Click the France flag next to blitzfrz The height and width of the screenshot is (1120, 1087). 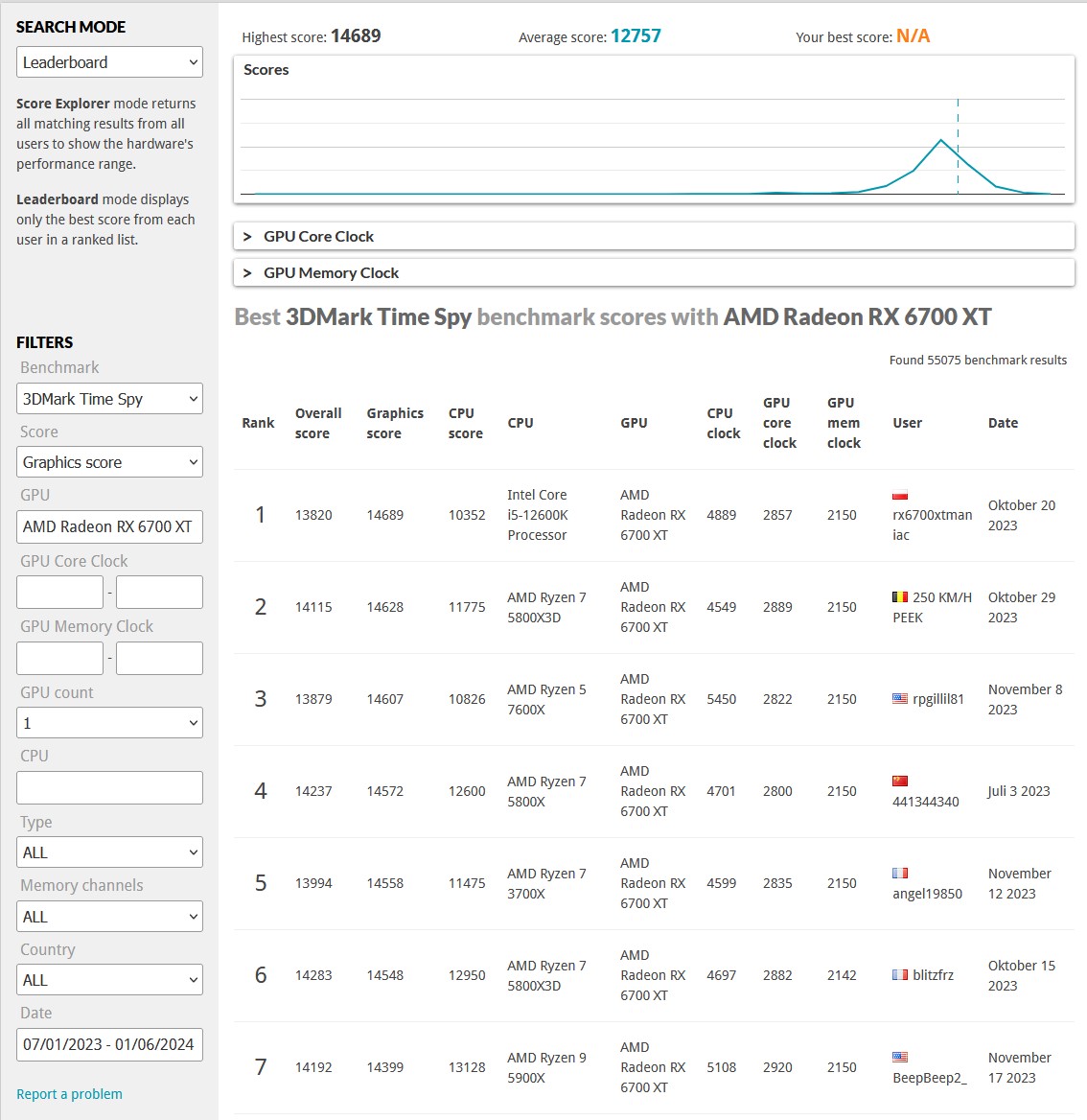(900, 975)
